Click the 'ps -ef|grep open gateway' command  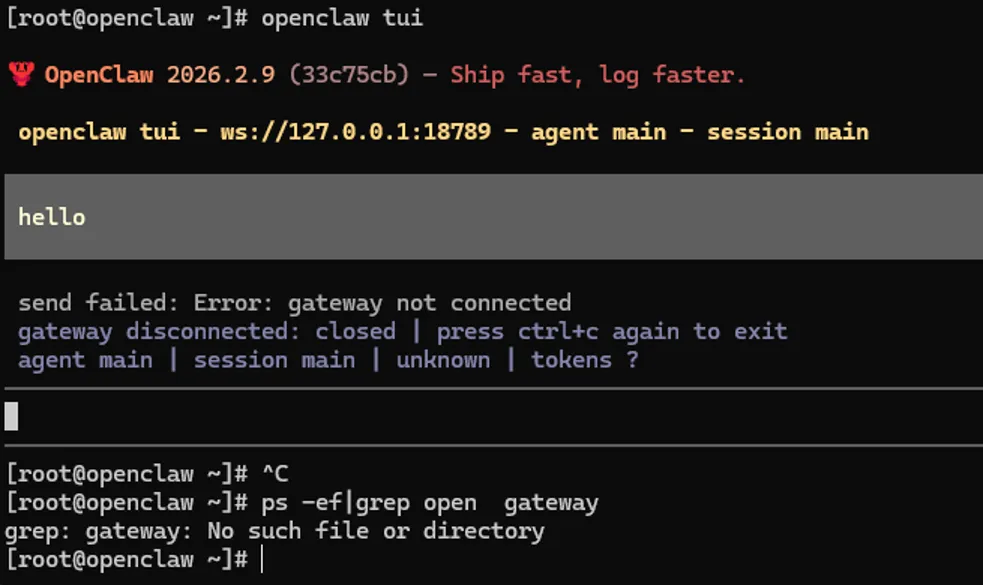(x=430, y=502)
